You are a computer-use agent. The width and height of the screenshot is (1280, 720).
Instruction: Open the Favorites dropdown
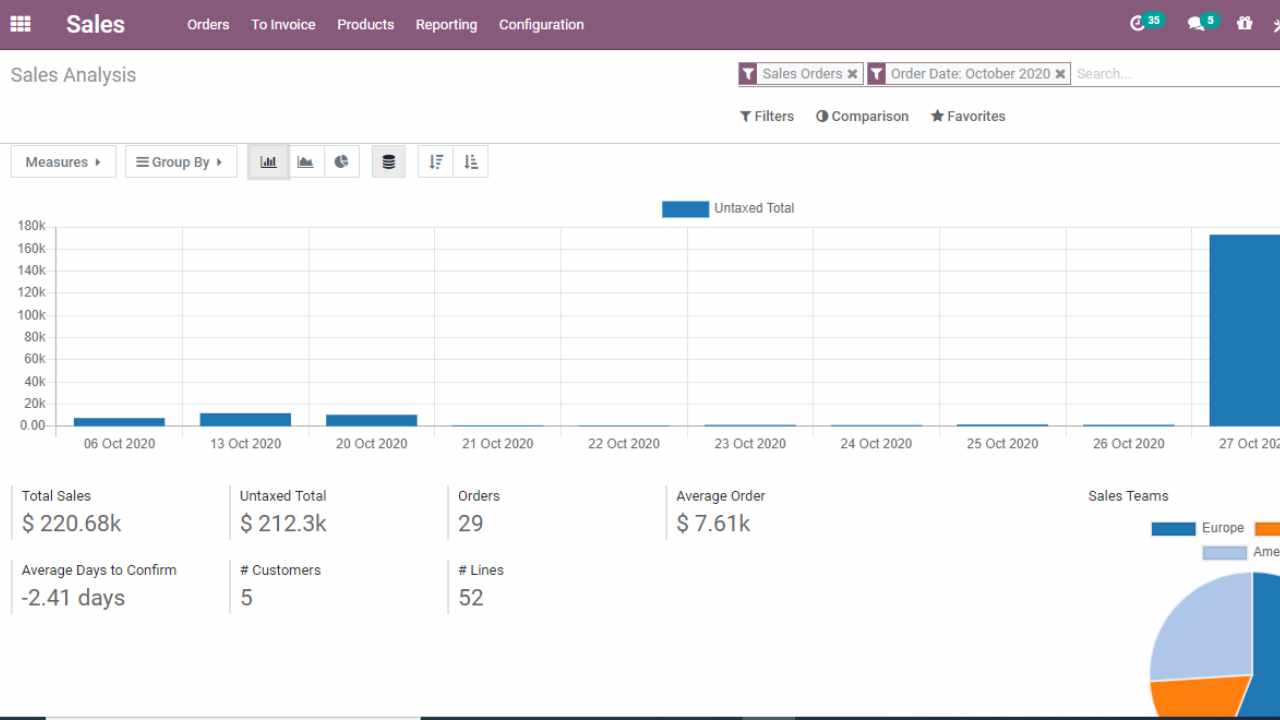click(x=968, y=116)
